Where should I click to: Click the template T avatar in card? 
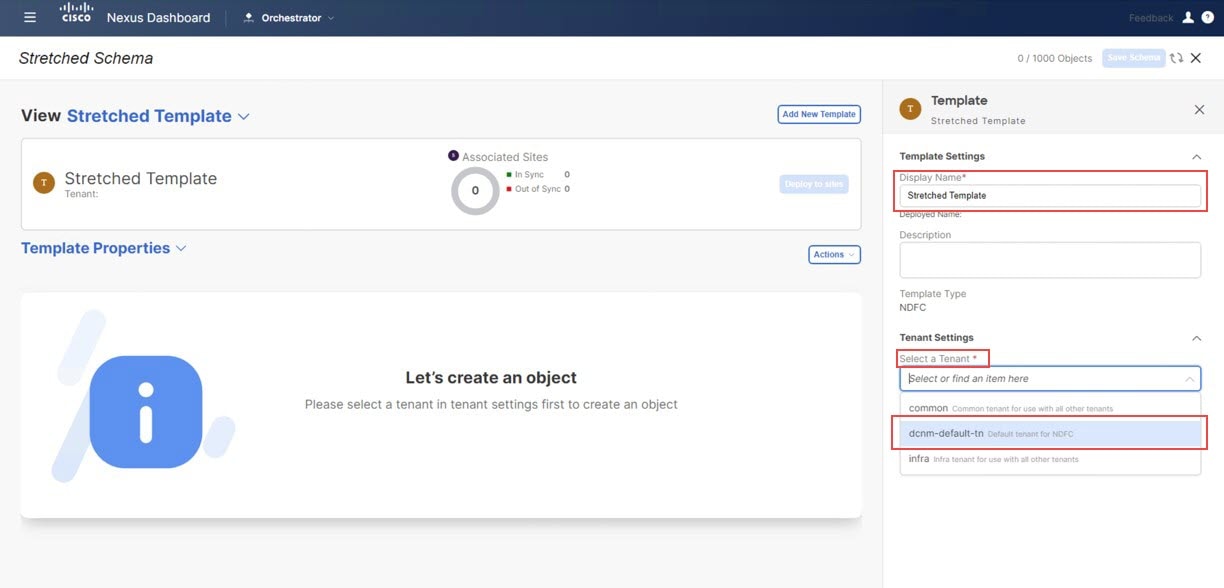44,182
